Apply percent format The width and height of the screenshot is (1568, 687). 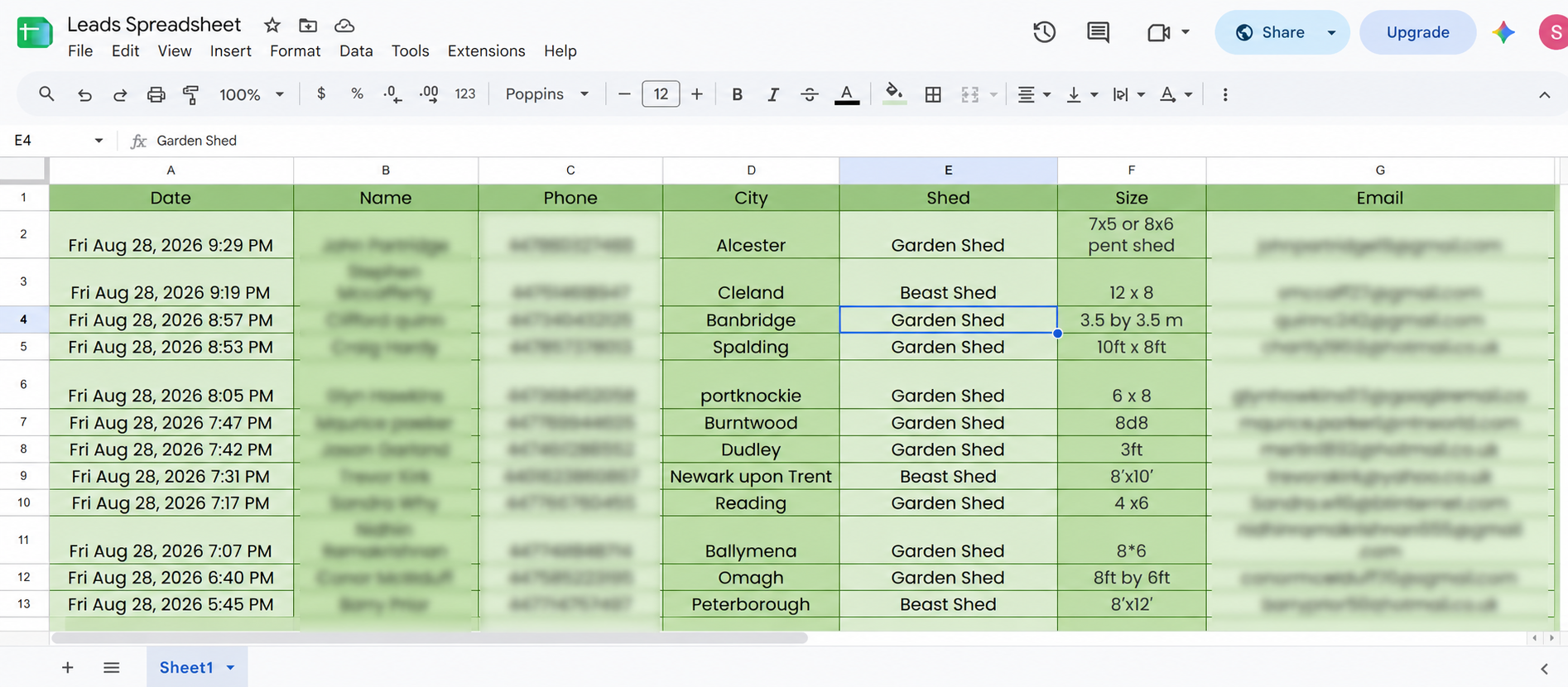coord(357,94)
